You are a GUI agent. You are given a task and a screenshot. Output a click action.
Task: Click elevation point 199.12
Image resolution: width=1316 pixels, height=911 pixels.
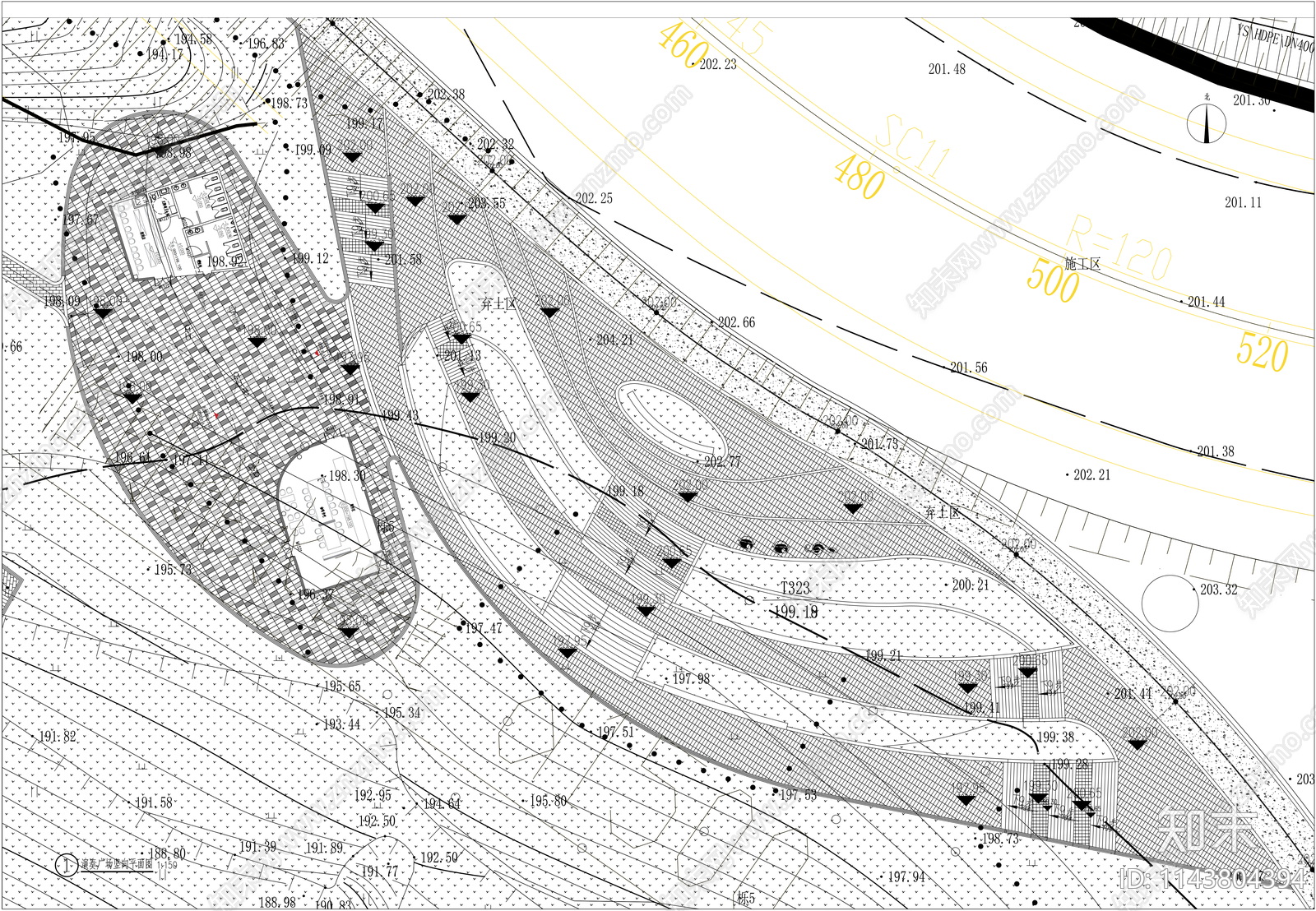311,258
